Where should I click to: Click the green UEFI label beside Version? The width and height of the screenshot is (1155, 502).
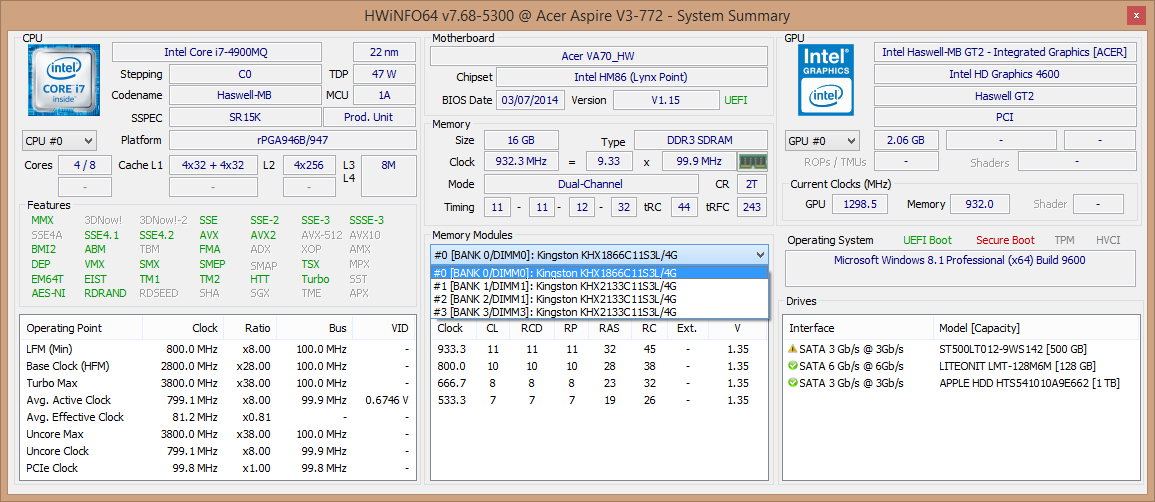point(736,101)
